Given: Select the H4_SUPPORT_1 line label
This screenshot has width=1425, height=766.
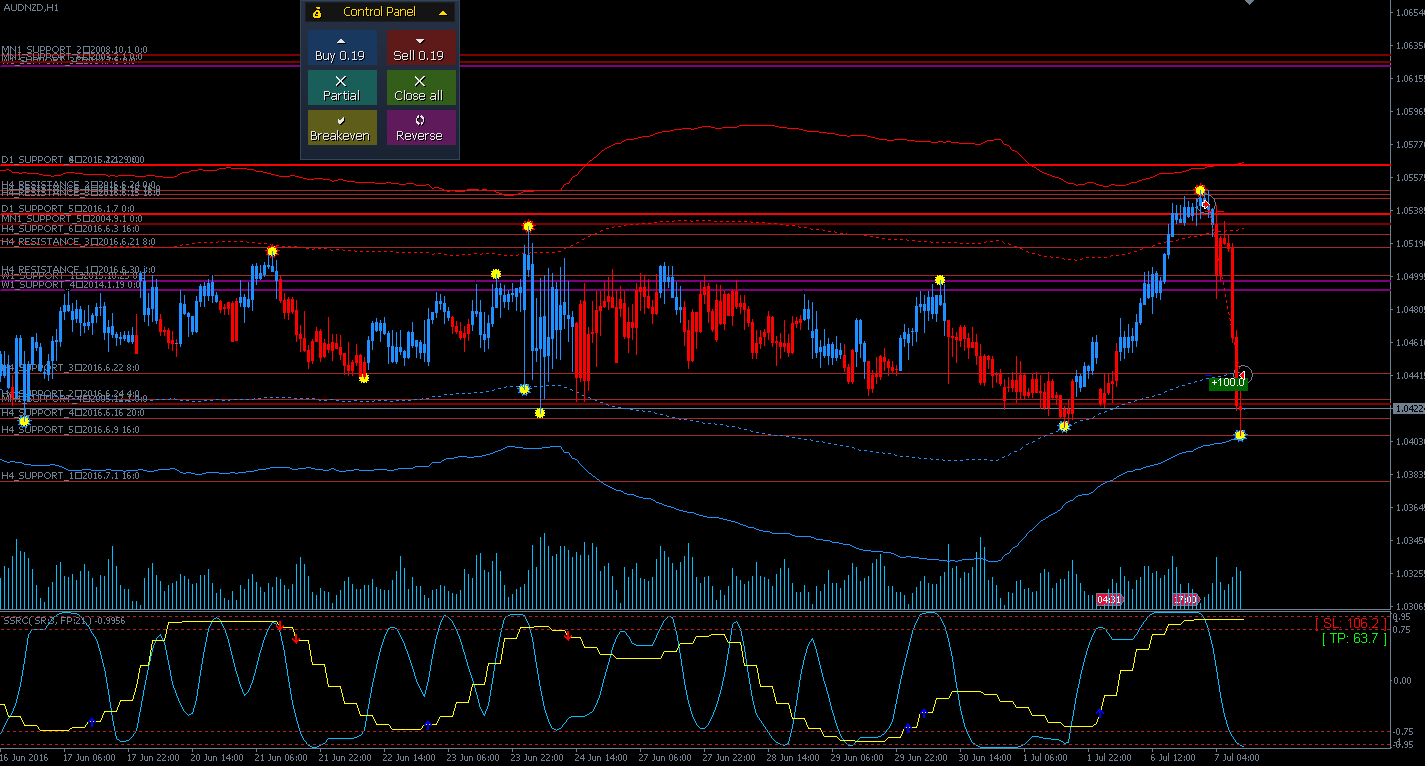Looking at the screenshot, I should pos(70,476).
